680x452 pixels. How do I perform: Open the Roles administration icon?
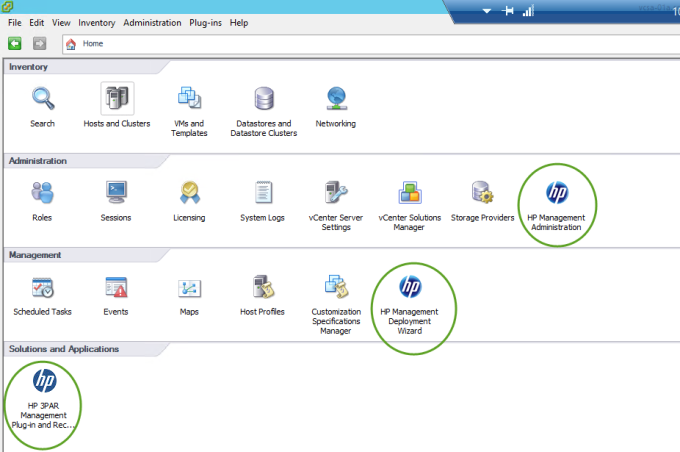point(42,193)
